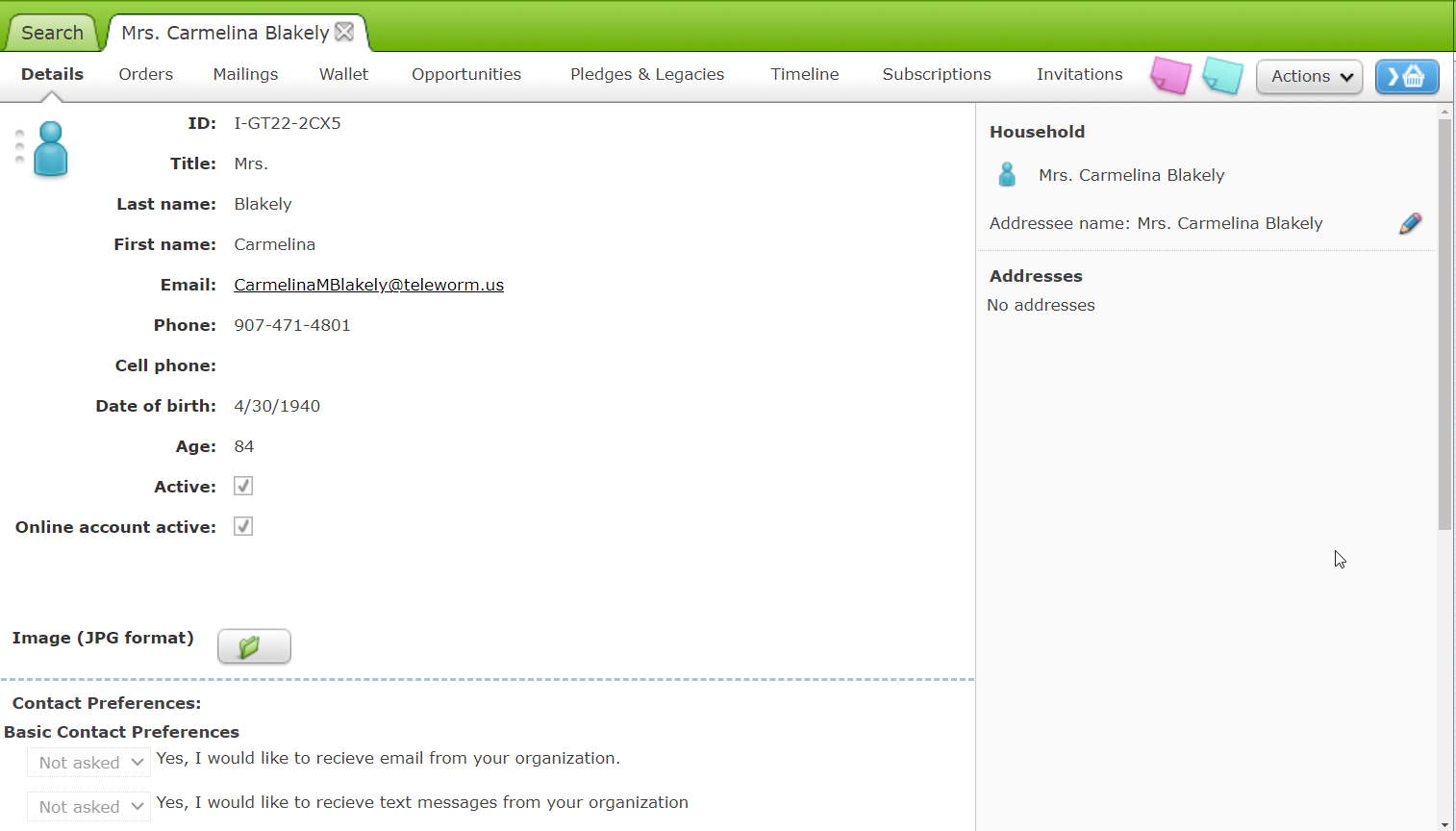Switch to the Search tab
Viewport: 1456px width, 831px height.
(x=52, y=33)
